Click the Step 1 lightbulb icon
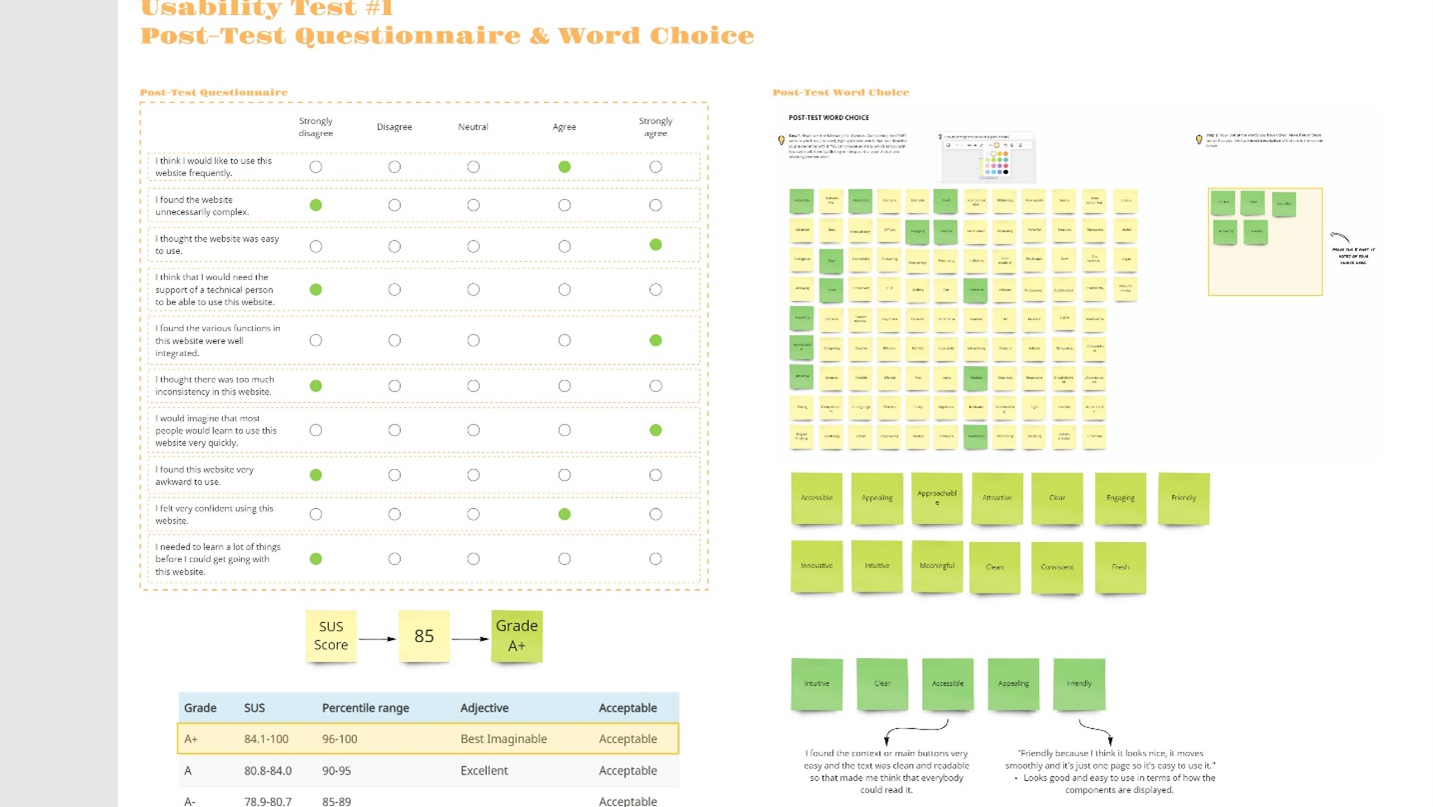Screen dimensions: 1433x807 coord(781,140)
